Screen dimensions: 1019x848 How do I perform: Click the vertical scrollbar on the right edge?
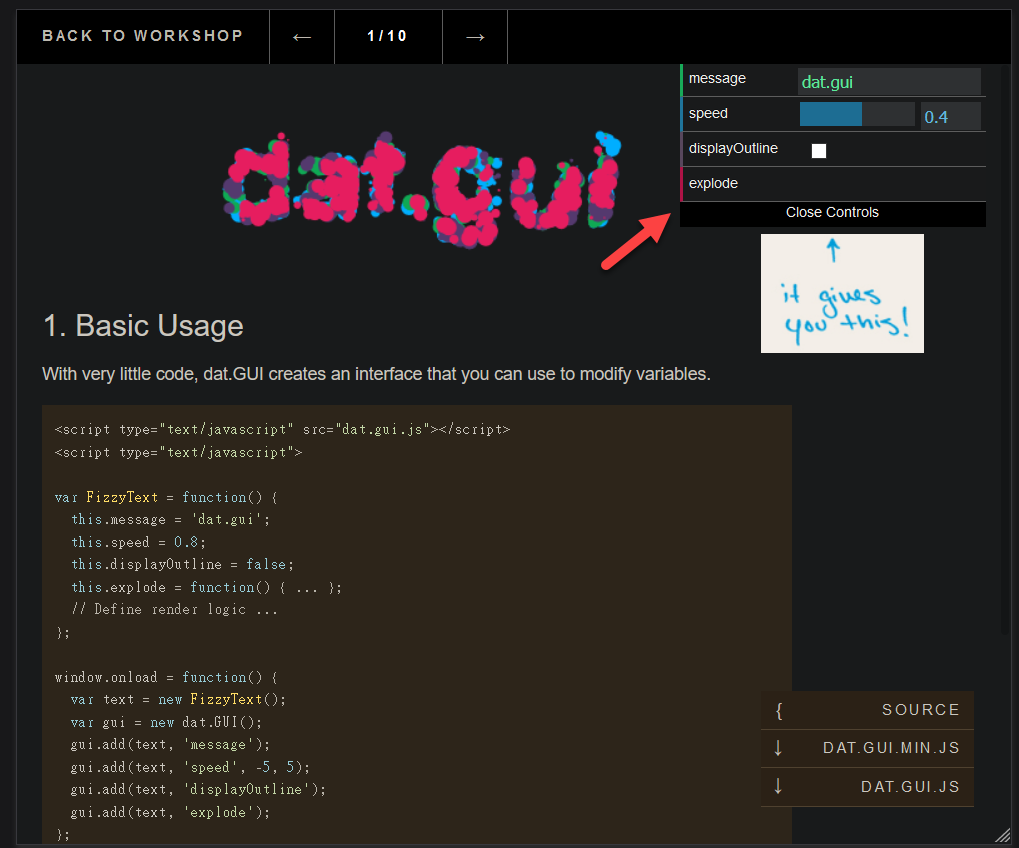click(x=1004, y=350)
